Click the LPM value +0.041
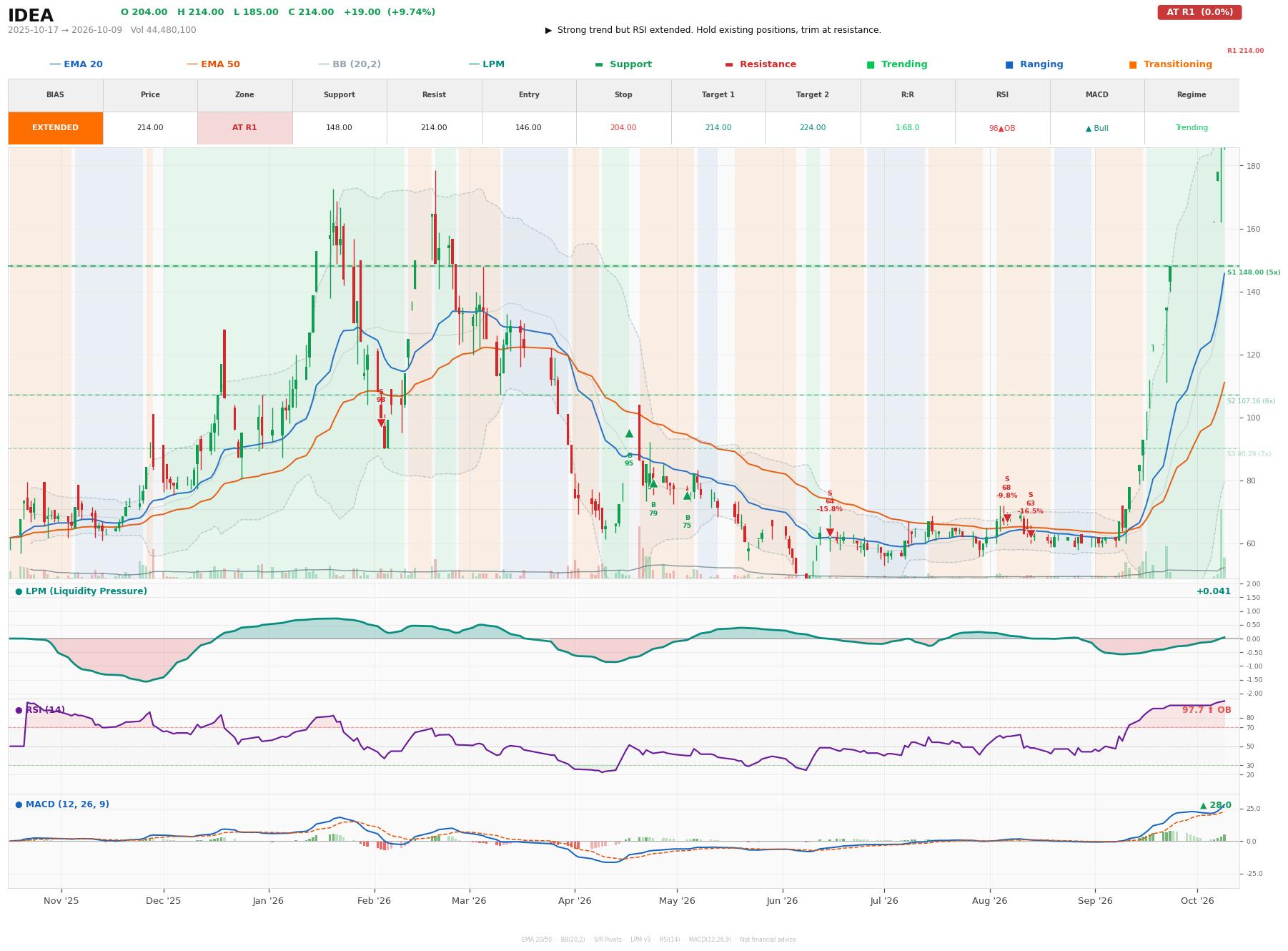The image size is (1288, 951). tap(1214, 591)
